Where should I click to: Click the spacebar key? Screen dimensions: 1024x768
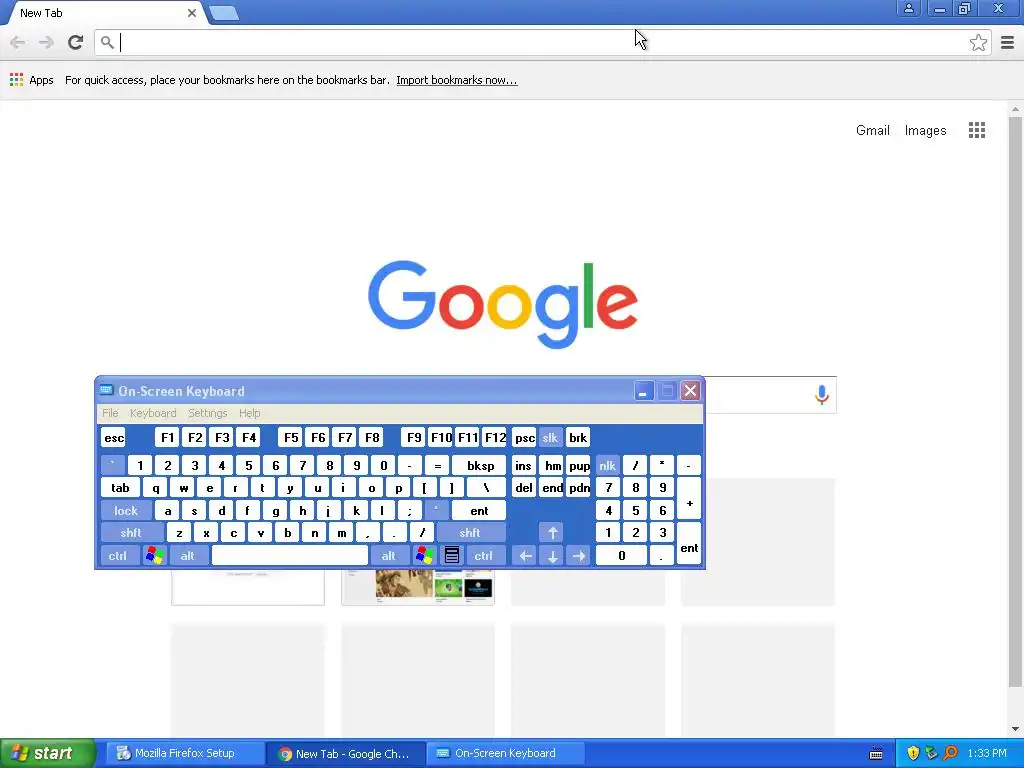290,556
